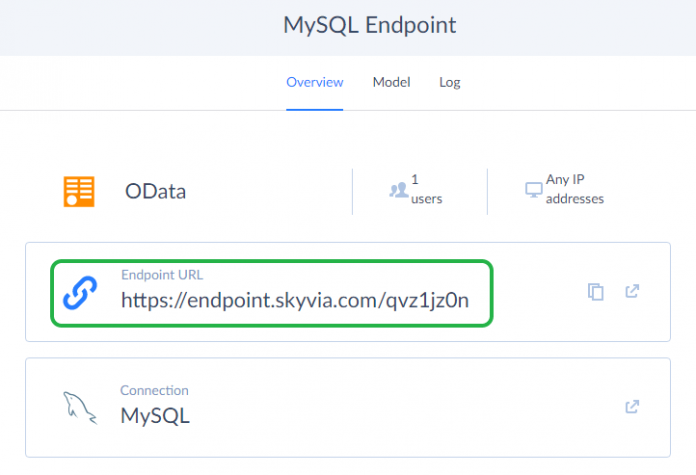696x475 pixels.
Task: Open the endpoint URL in new window
Action: (632, 291)
